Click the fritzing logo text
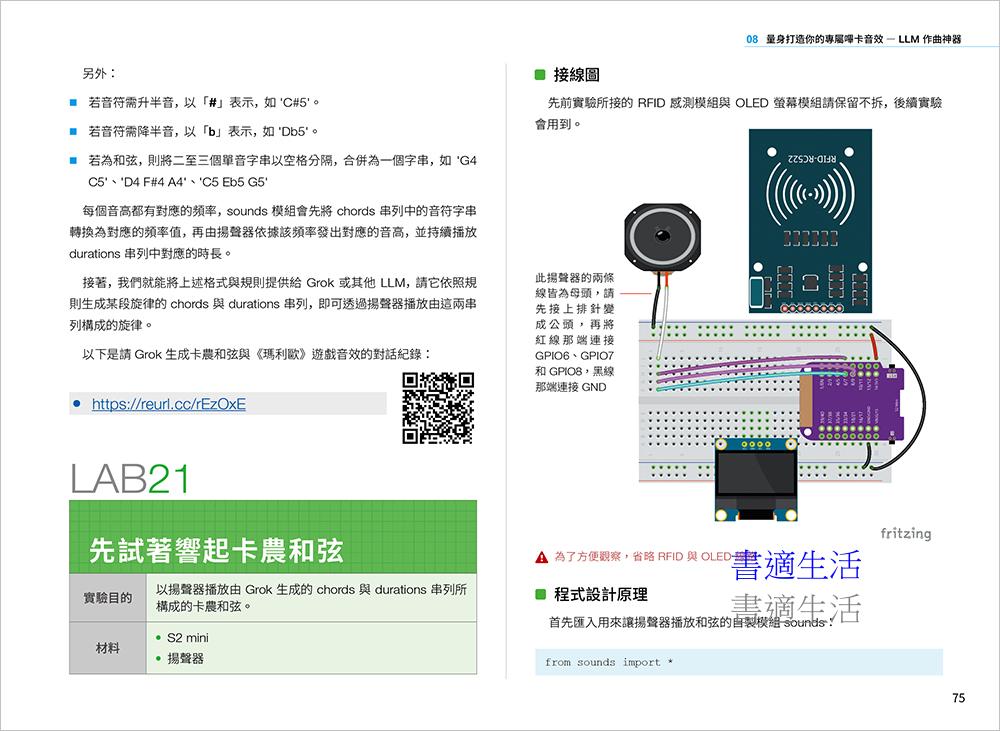 [x=905, y=533]
